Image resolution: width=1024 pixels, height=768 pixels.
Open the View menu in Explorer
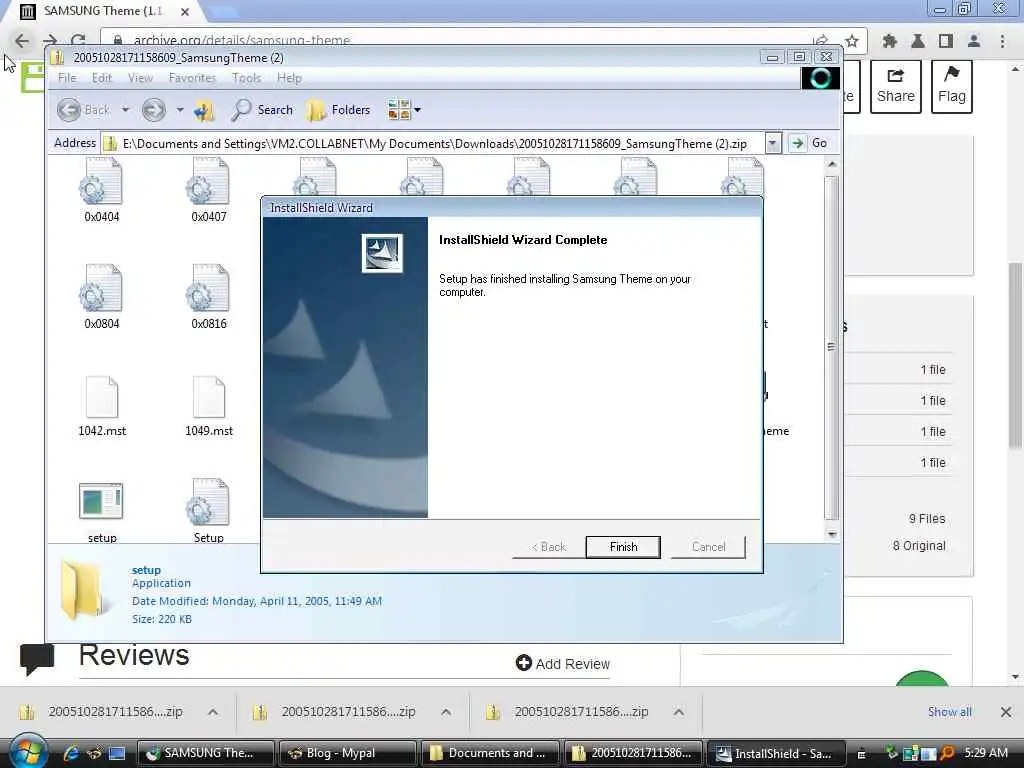(140, 78)
